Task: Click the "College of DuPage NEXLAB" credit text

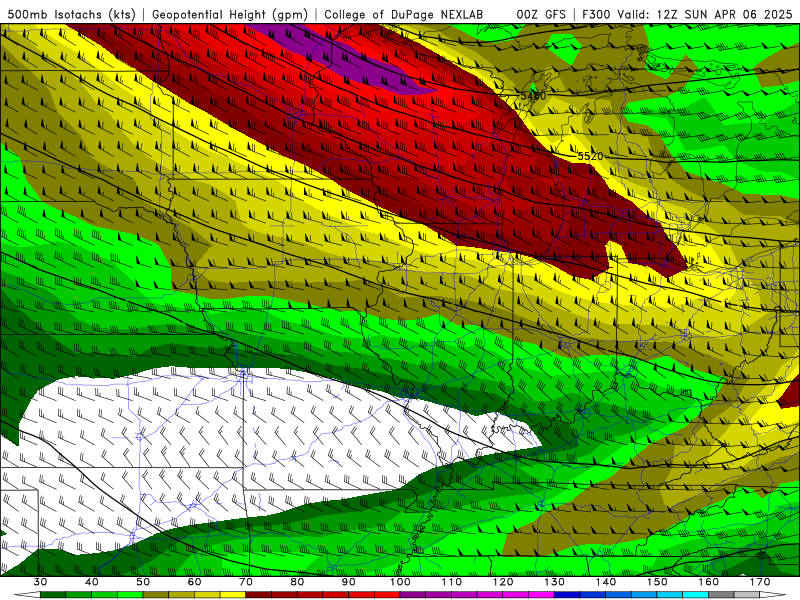Action: [404, 14]
